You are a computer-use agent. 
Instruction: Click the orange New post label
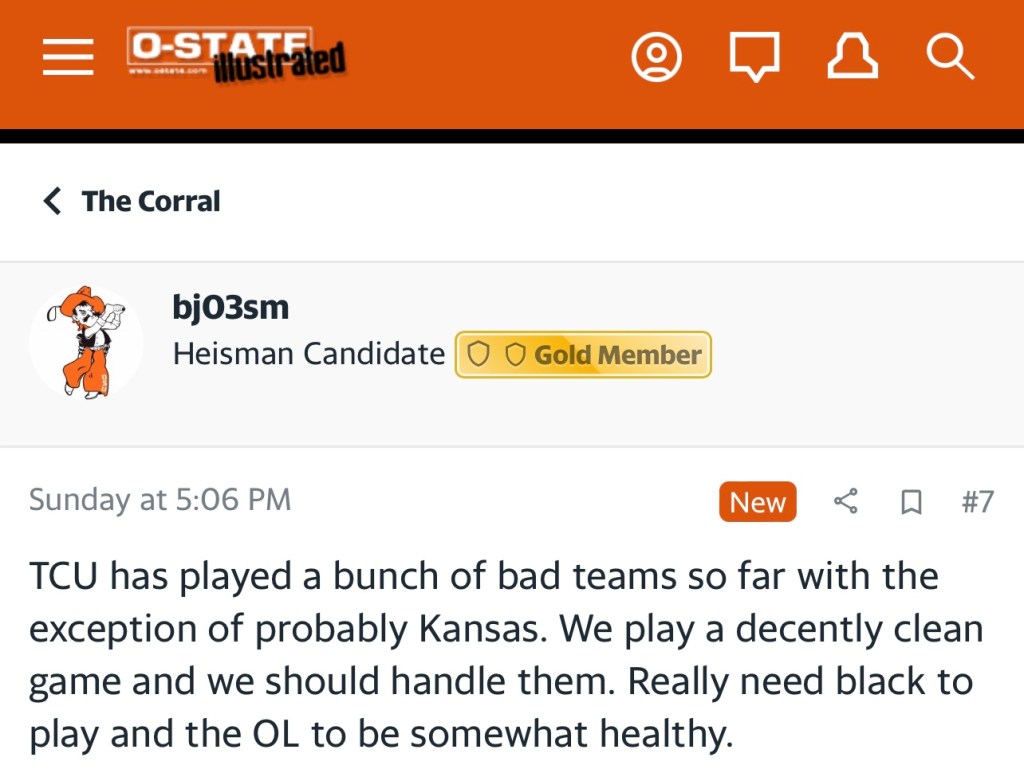[757, 502]
